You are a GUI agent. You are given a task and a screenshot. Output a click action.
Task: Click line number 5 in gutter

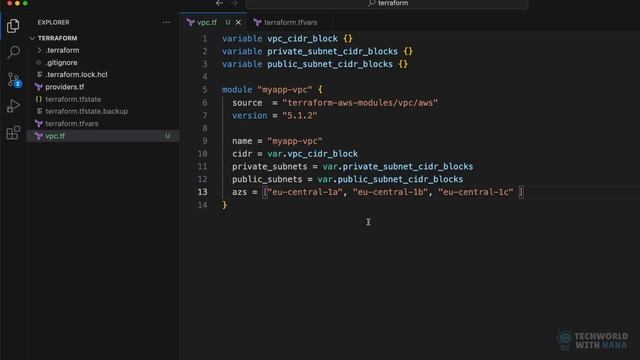coord(204,90)
